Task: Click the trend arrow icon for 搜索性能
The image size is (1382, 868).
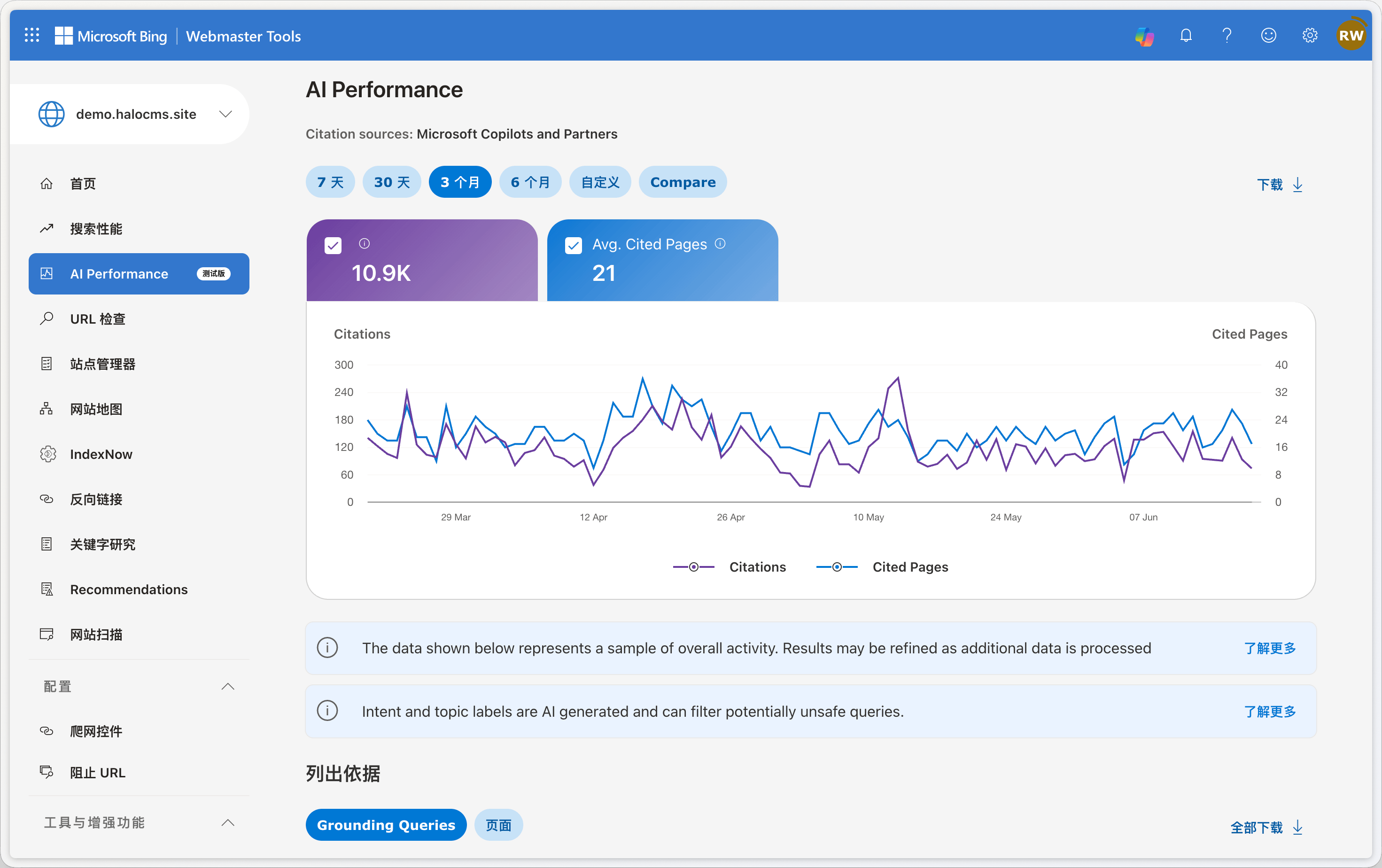Action: click(47, 228)
